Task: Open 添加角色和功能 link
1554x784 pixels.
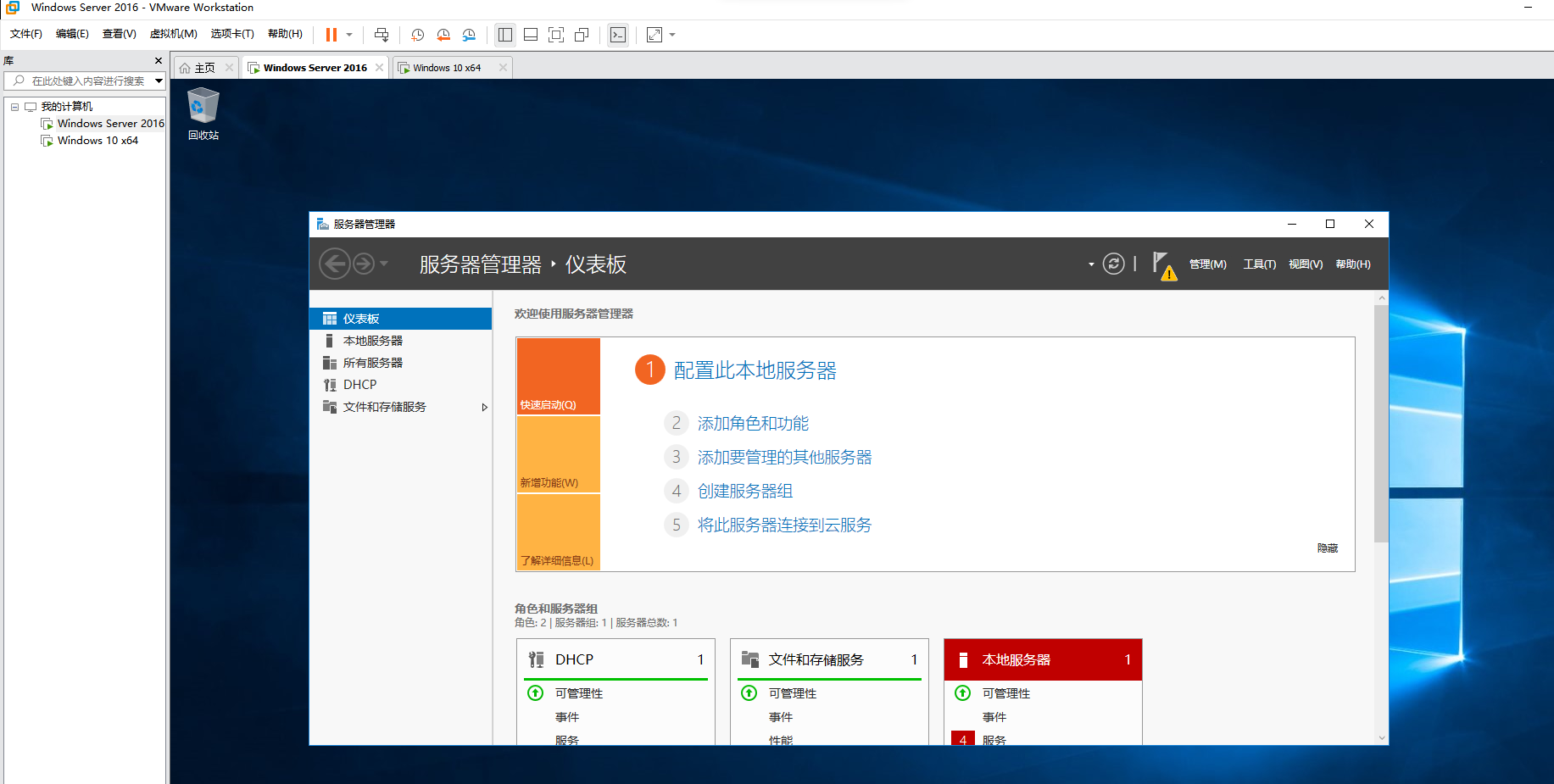Action: coord(753,423)
